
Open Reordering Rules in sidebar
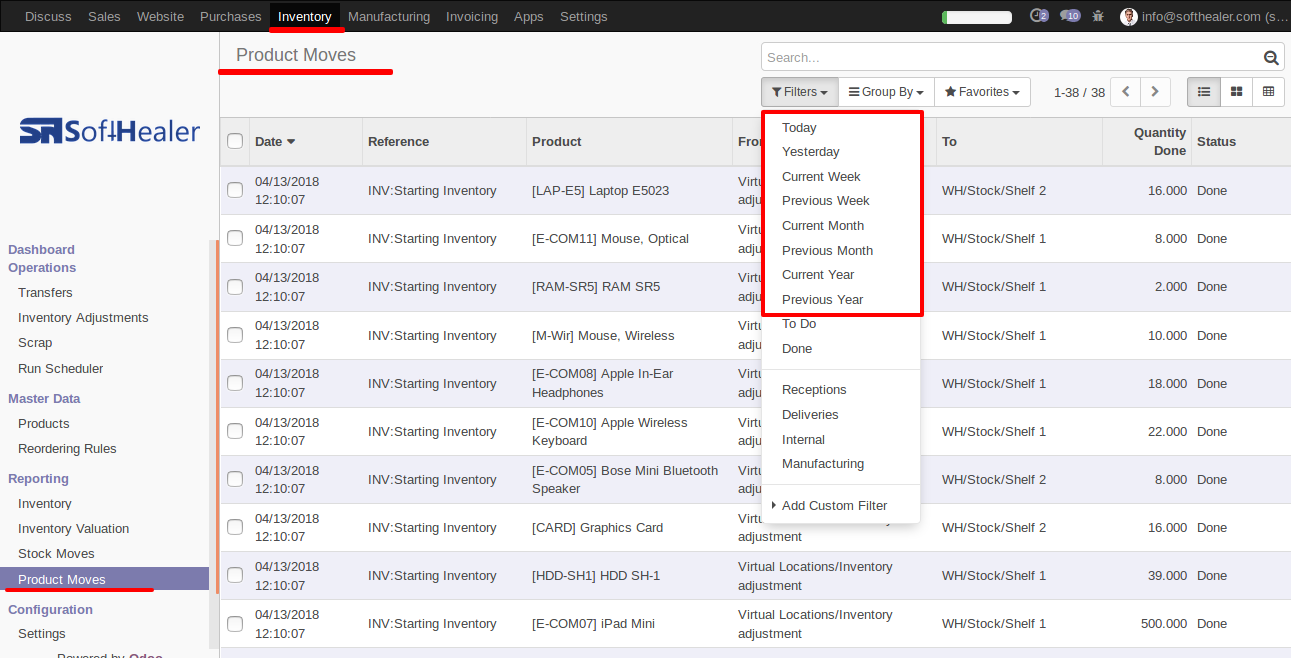coord(67,449)
